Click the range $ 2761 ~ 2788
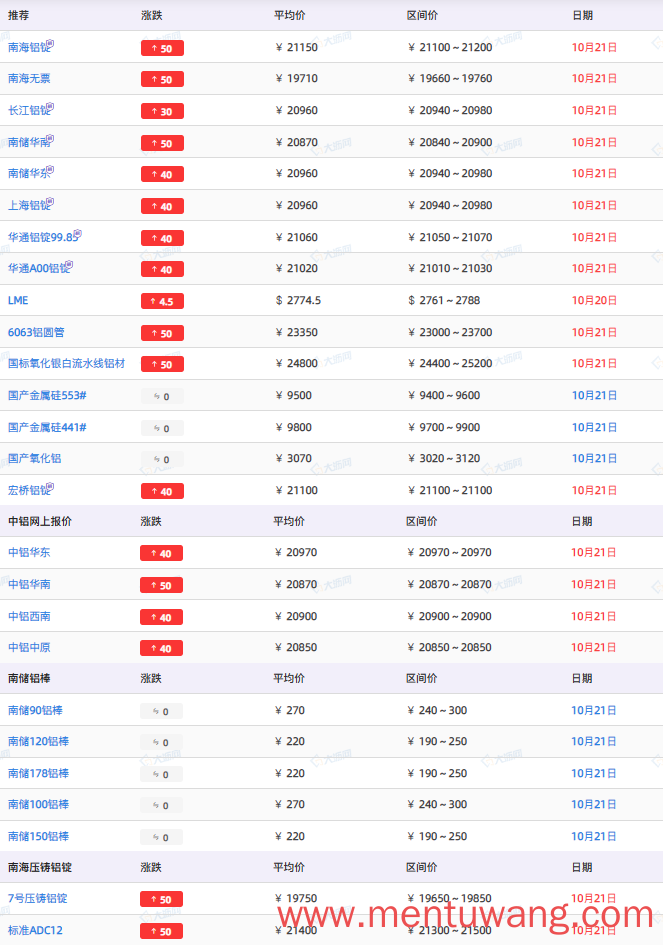The image size is (663, 945). [444, 300]
